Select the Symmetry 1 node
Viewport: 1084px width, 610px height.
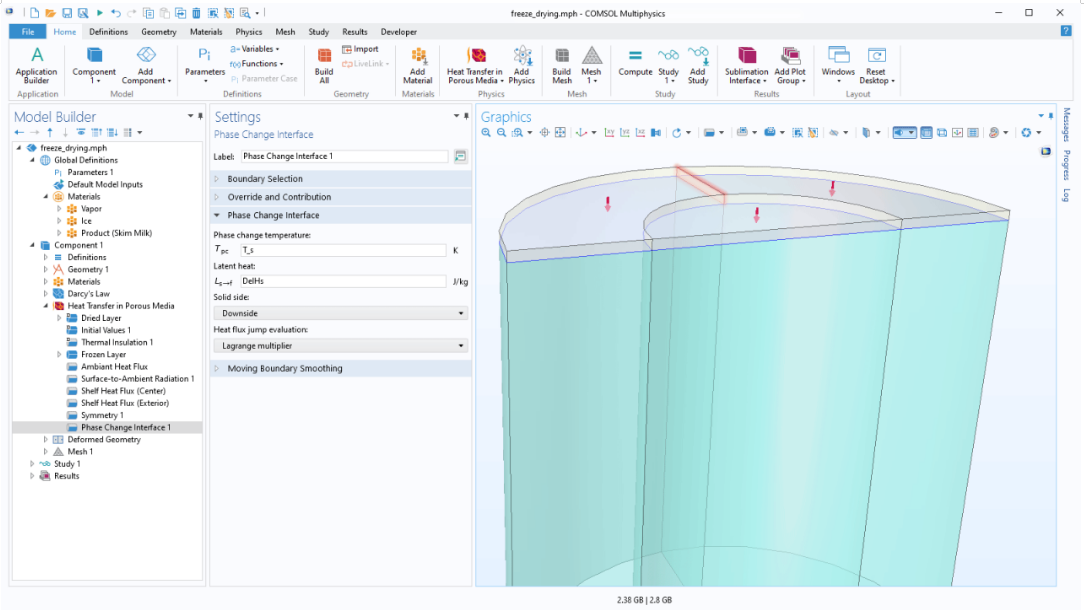point(102,416)
